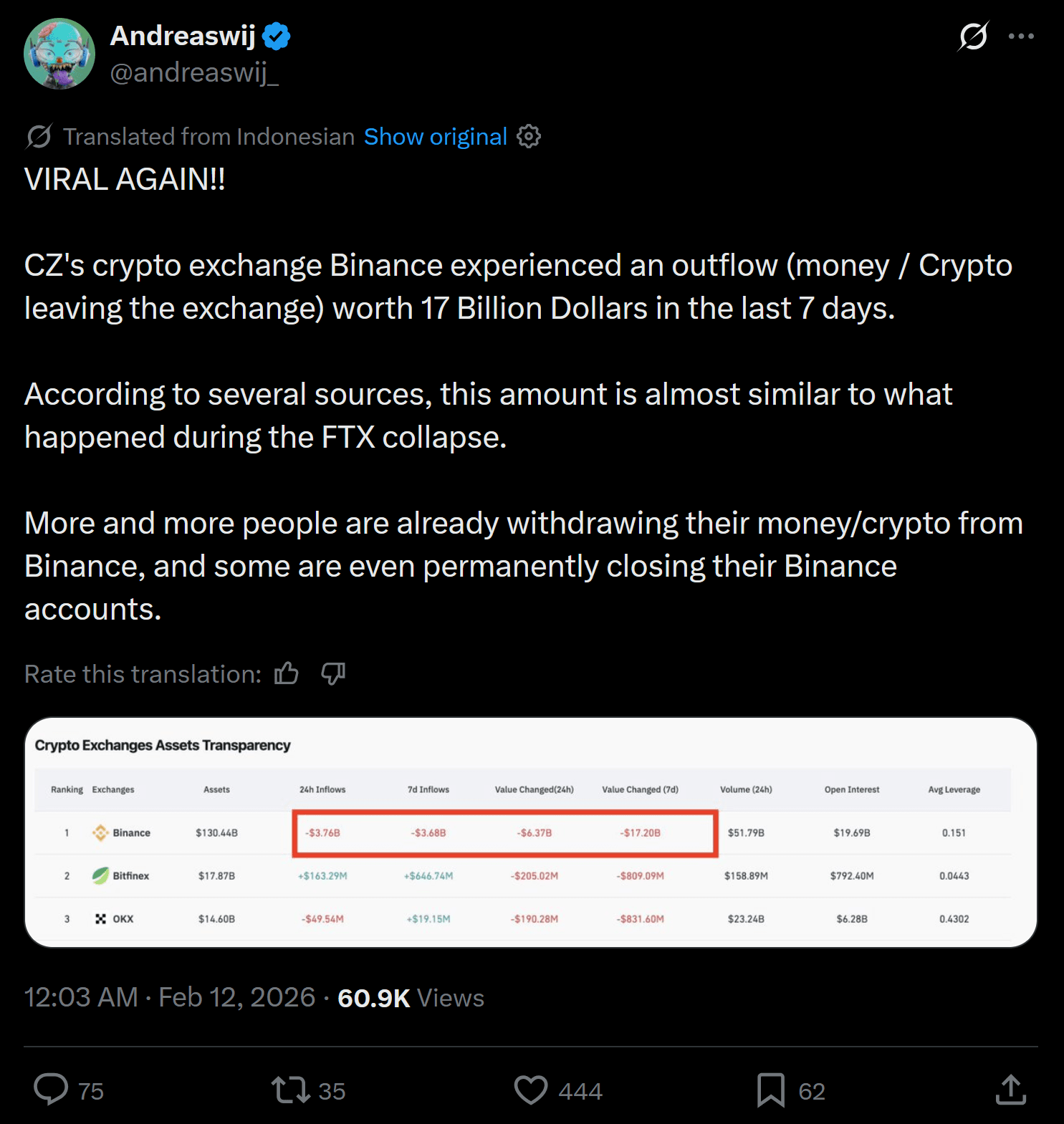Repost this post using the retweet icon
Image resolution: width=1064 pixels, height=1124 pixels.
pyautogui.click(x=290, y=1090)
